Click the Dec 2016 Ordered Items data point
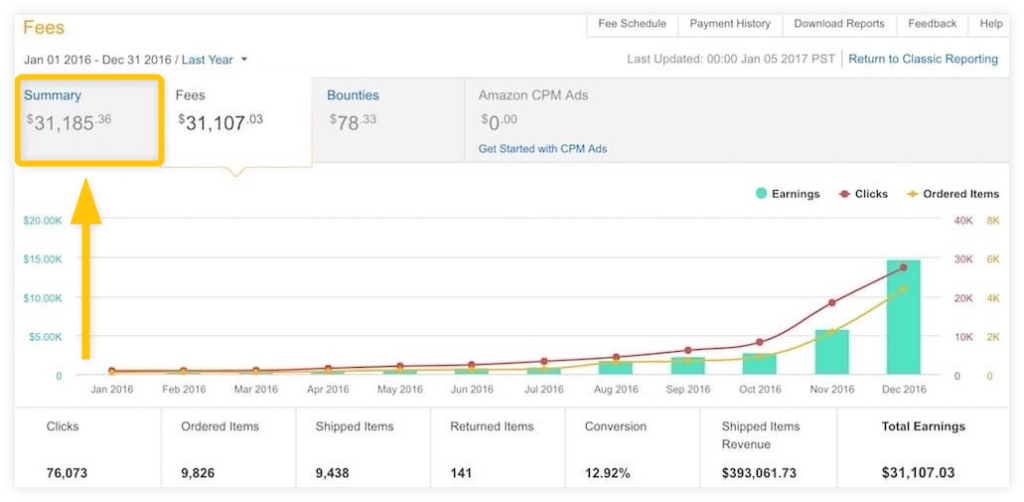Viewport: 1024px width, 502px height. point(903,288)
